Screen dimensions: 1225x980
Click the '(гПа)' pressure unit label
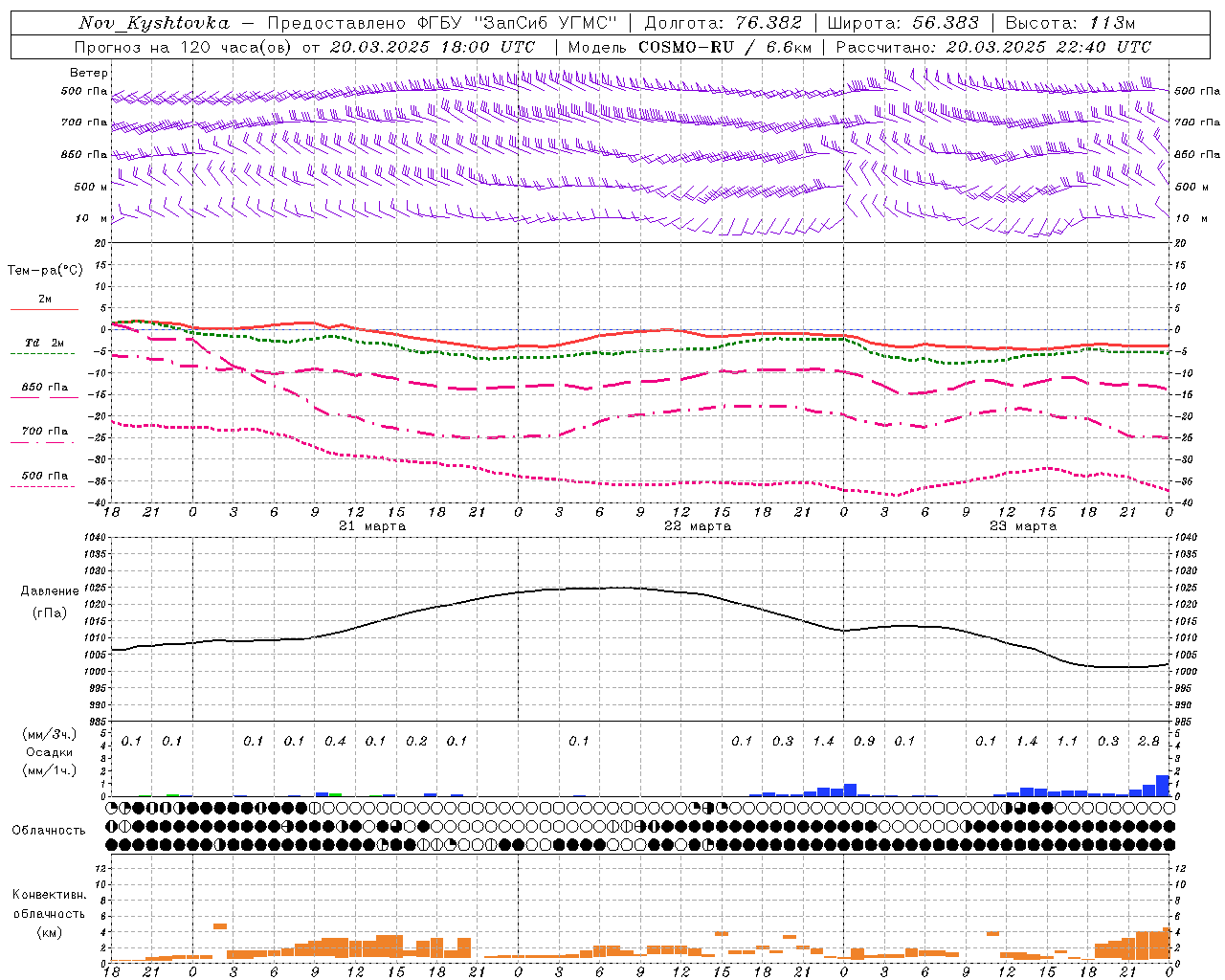48,613
